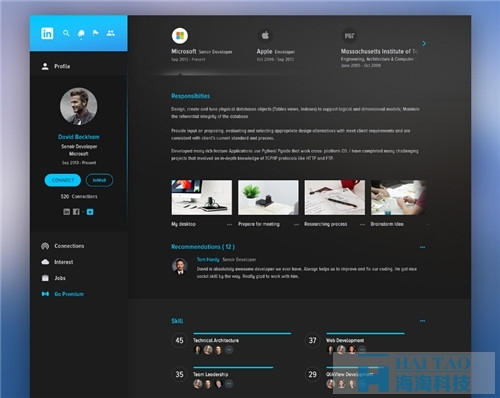
Task: Open Recommendations section more options dots
Action: click(422, 247)
